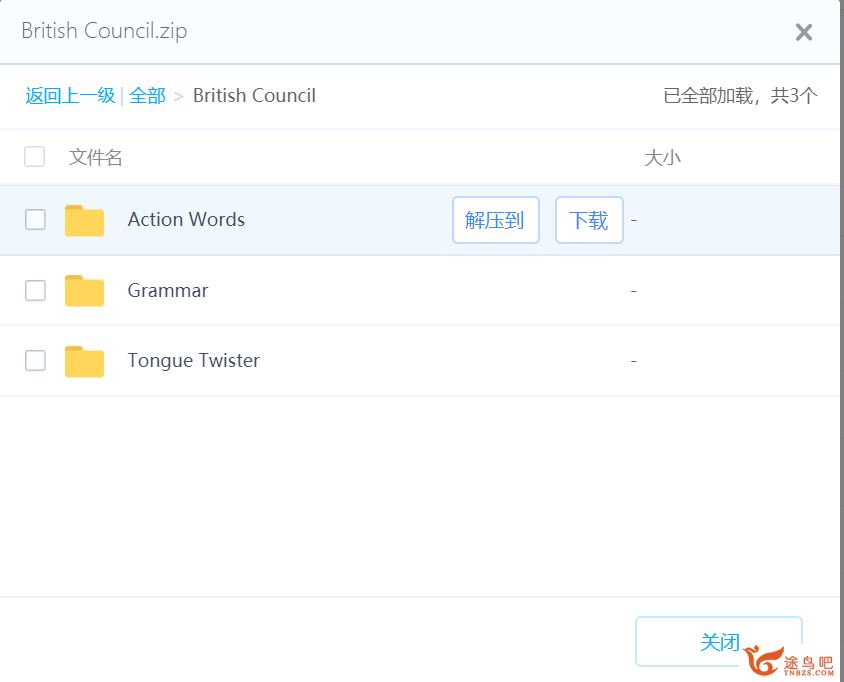
Task: Go back via 返回上一级 link
Action: pyautogui.click(x=70, y=96)
